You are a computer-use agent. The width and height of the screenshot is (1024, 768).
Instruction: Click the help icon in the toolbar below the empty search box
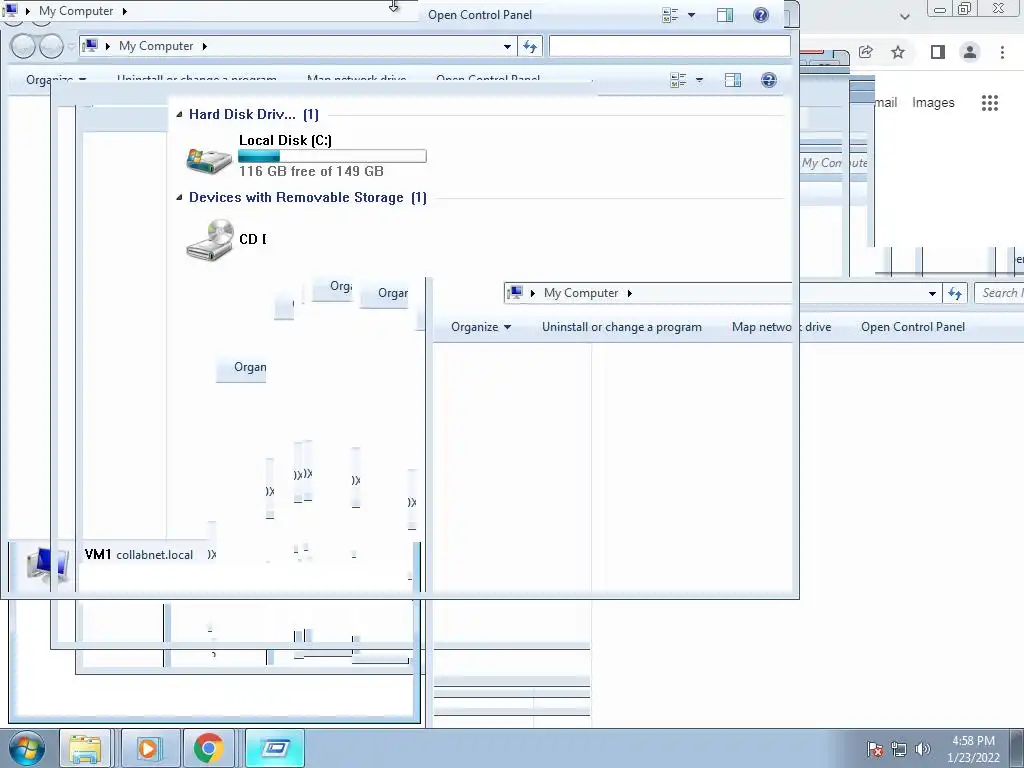point(769,80)
